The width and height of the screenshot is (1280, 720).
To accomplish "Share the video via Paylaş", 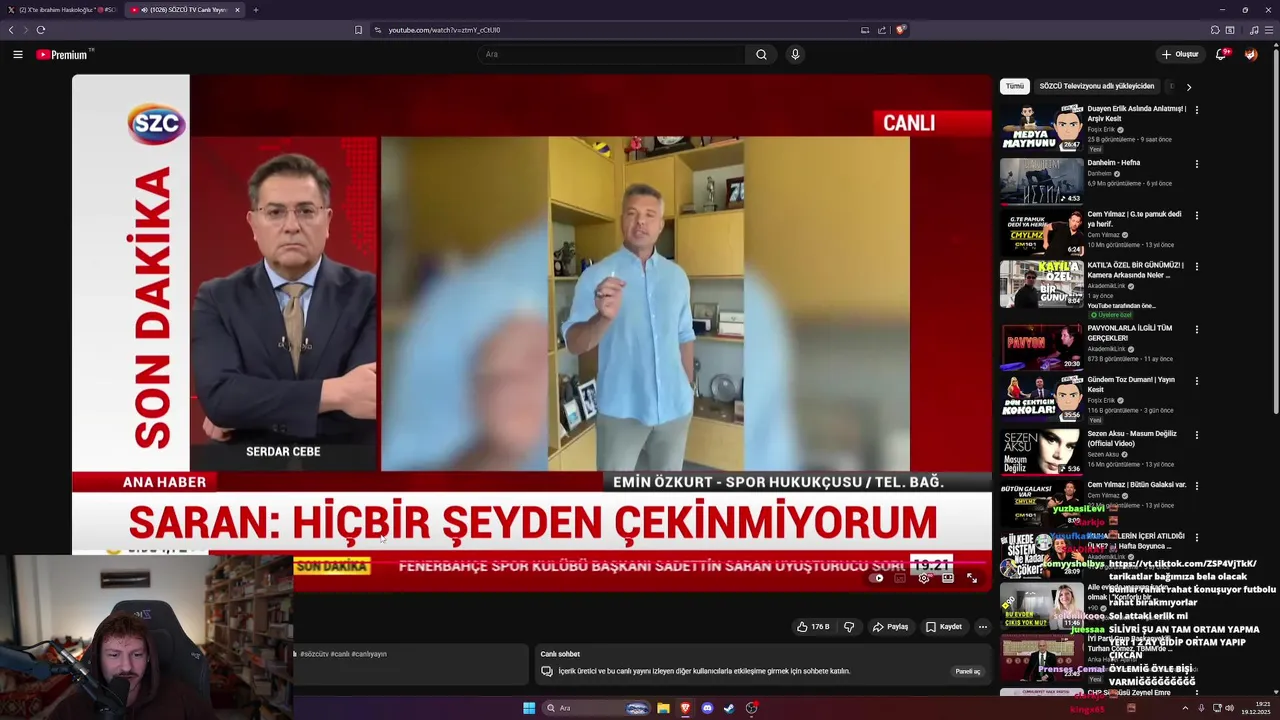I will coord(890,627).
